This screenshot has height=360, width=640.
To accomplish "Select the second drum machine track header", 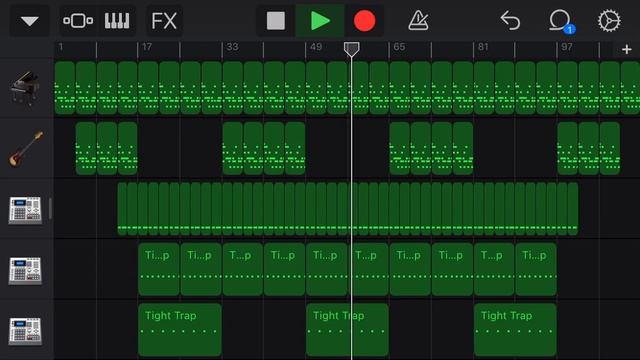I will [x=25, y=270].
